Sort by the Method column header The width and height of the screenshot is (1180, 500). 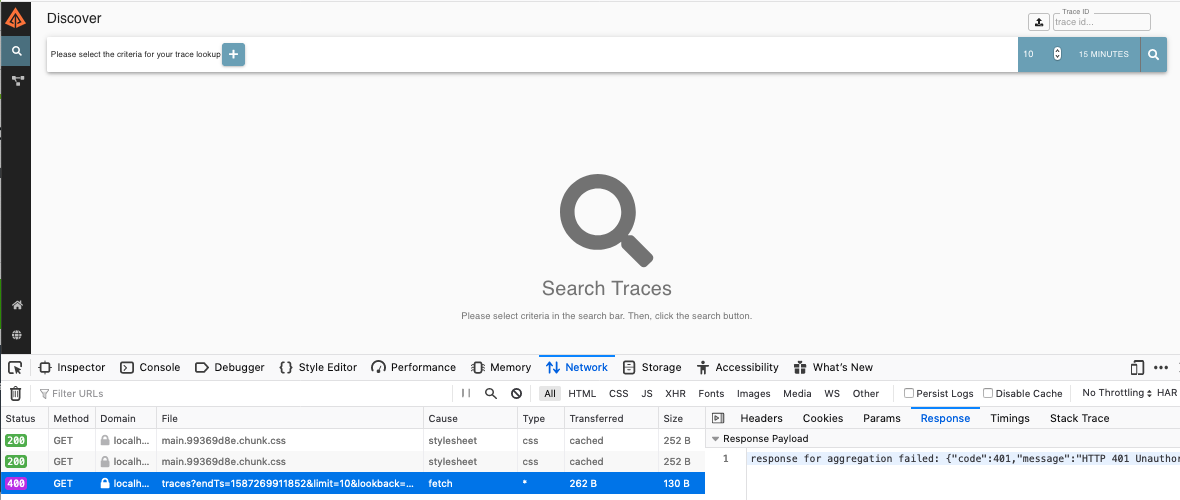(71, 418)
